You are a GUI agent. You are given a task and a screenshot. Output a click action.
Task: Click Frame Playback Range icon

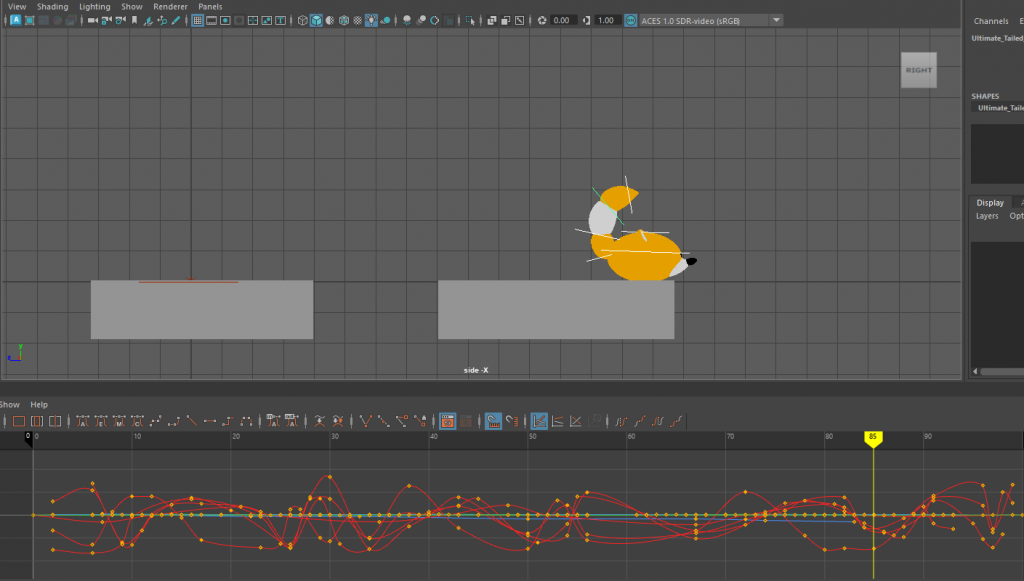tap(37, 421)
